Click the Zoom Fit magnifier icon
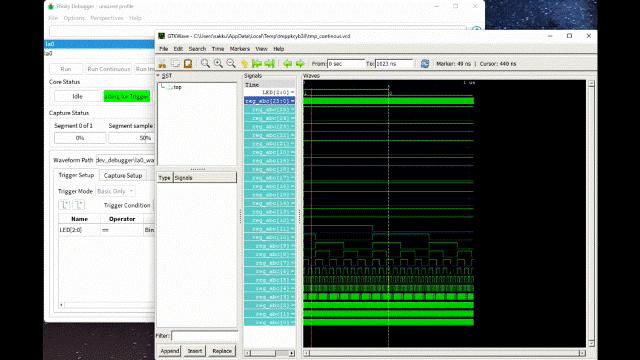The width and height of the screenshot is (640, 360). 205,64
